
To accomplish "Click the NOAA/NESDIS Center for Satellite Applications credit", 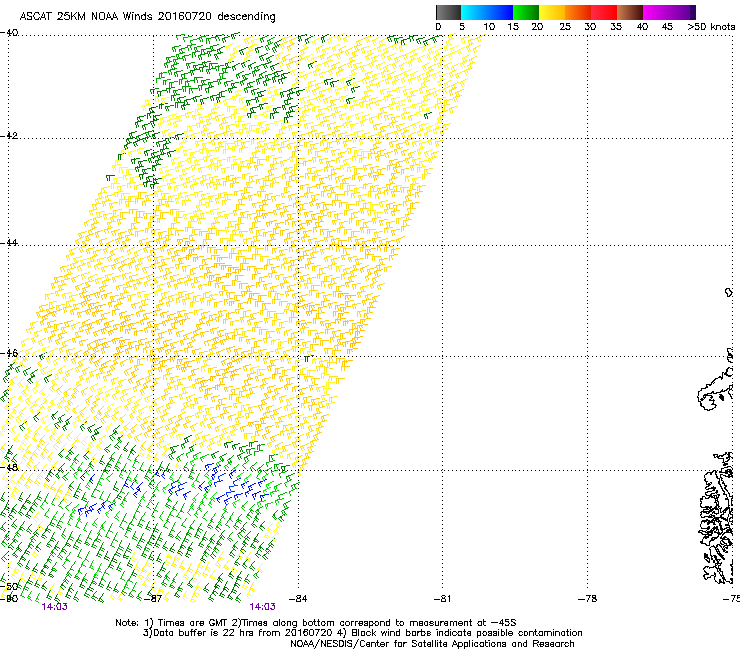I will (432, 644).
